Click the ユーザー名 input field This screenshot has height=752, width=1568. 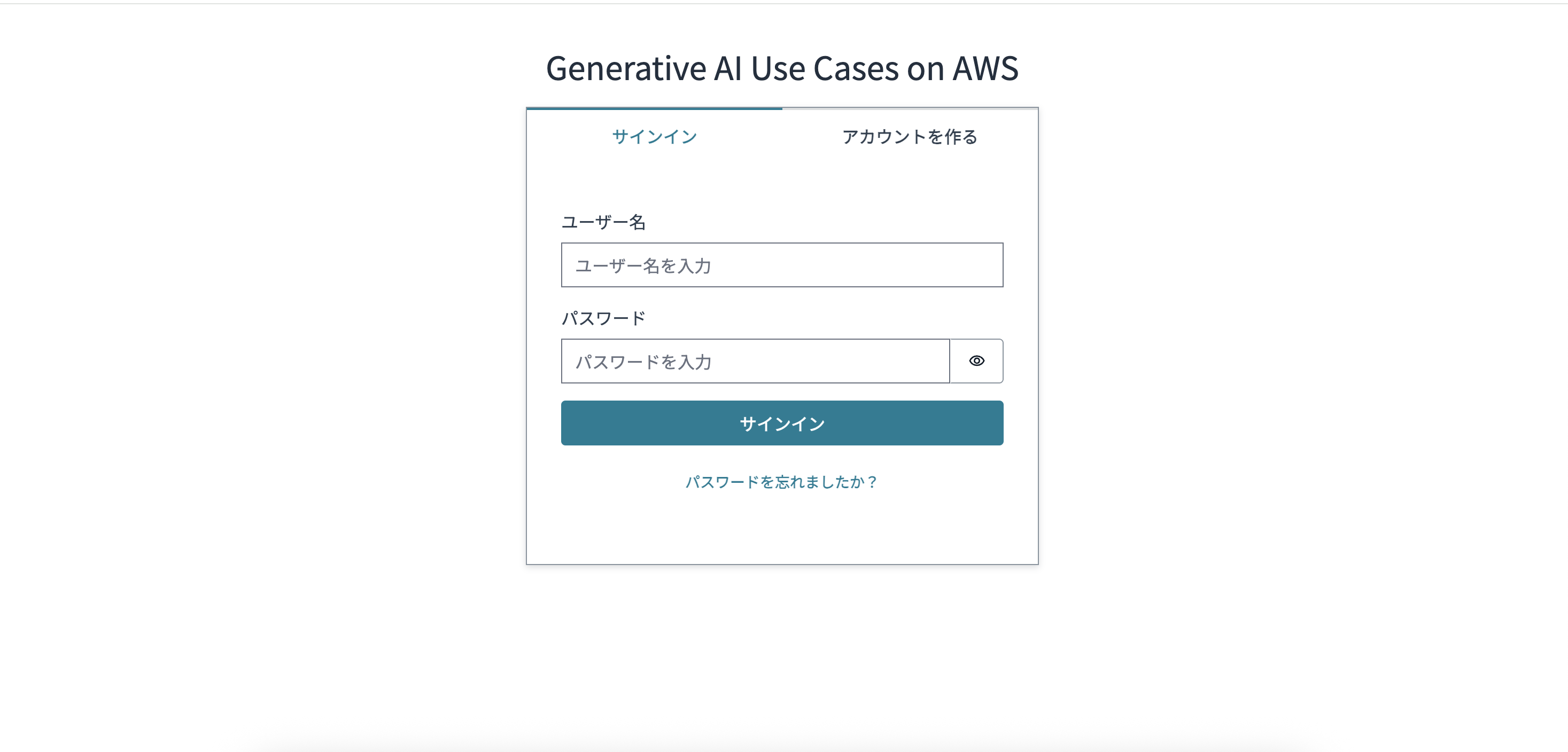point(781,265)
